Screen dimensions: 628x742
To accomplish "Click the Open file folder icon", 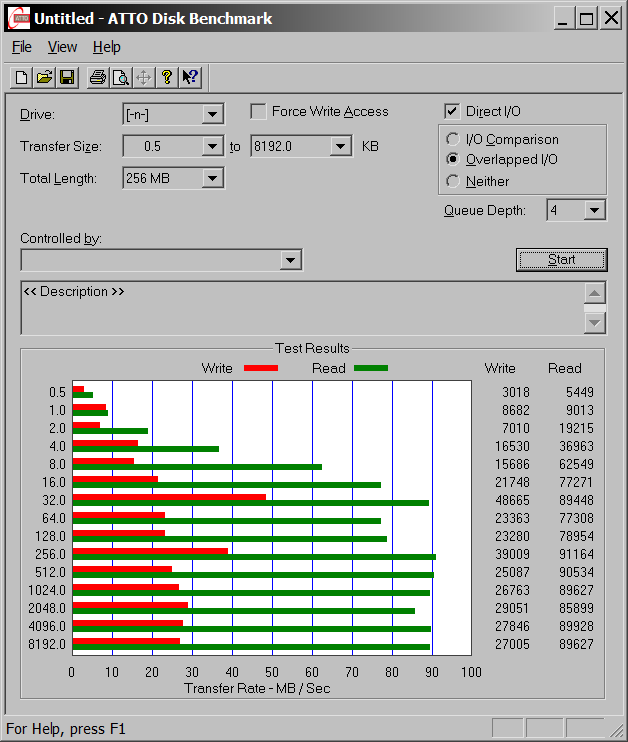I will pyautogui.click(x=44, y=77).
